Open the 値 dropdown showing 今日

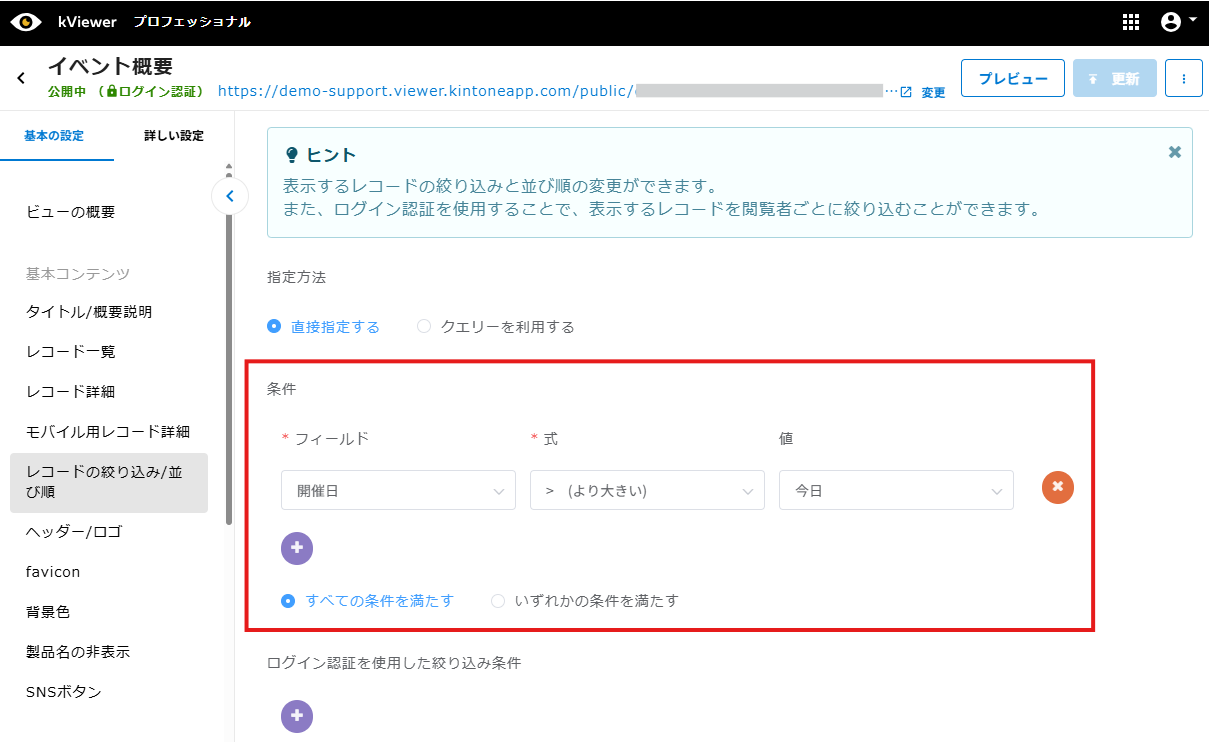point(896,490)
